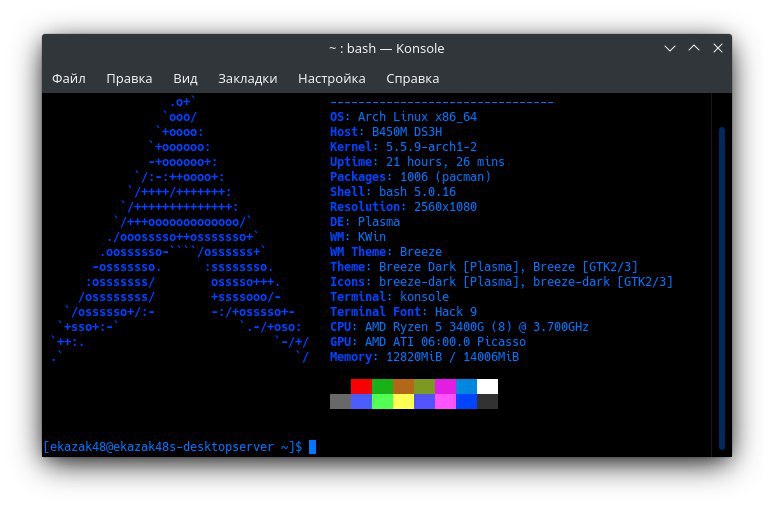Screen dimensions: 774x507
Task: Click the yellow color block
Action: tap(403, 401)
